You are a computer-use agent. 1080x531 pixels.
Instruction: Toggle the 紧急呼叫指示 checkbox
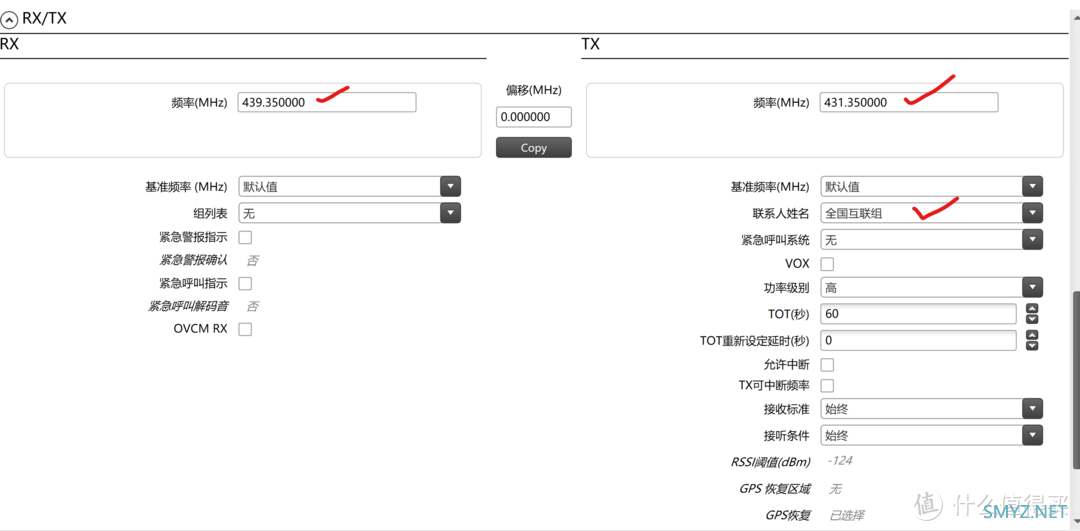point(245,283)
